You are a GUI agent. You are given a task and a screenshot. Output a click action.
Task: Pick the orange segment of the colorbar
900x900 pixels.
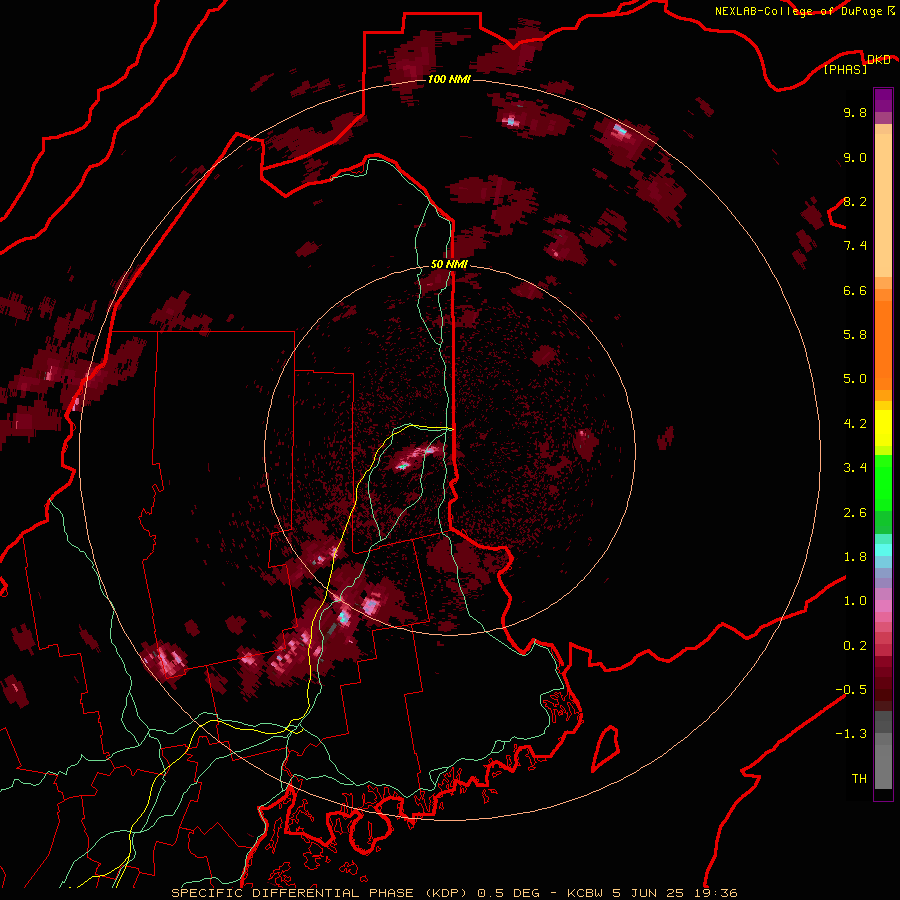(x=883, y=344)
